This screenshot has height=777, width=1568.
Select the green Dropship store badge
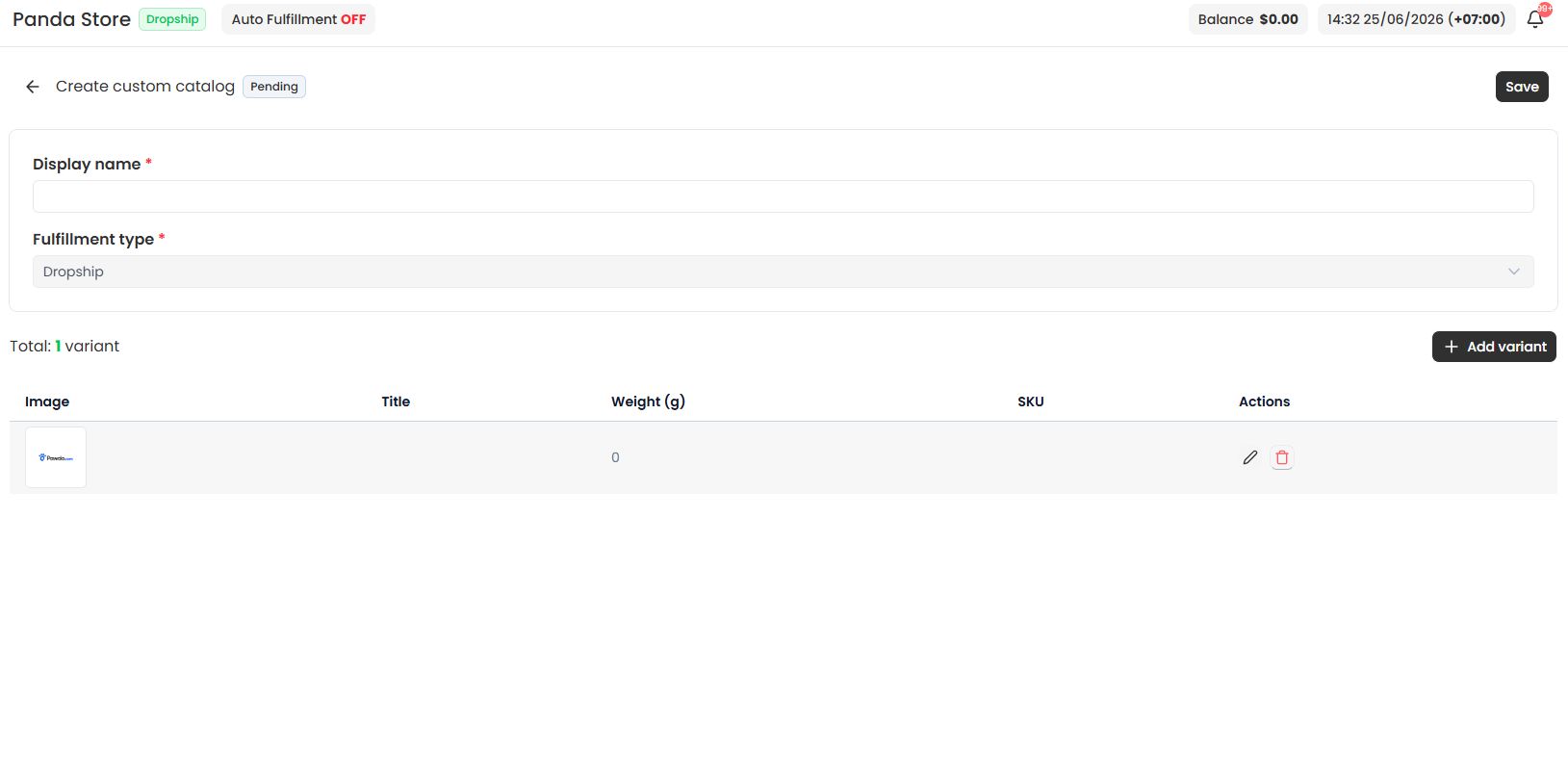[172, 19]
